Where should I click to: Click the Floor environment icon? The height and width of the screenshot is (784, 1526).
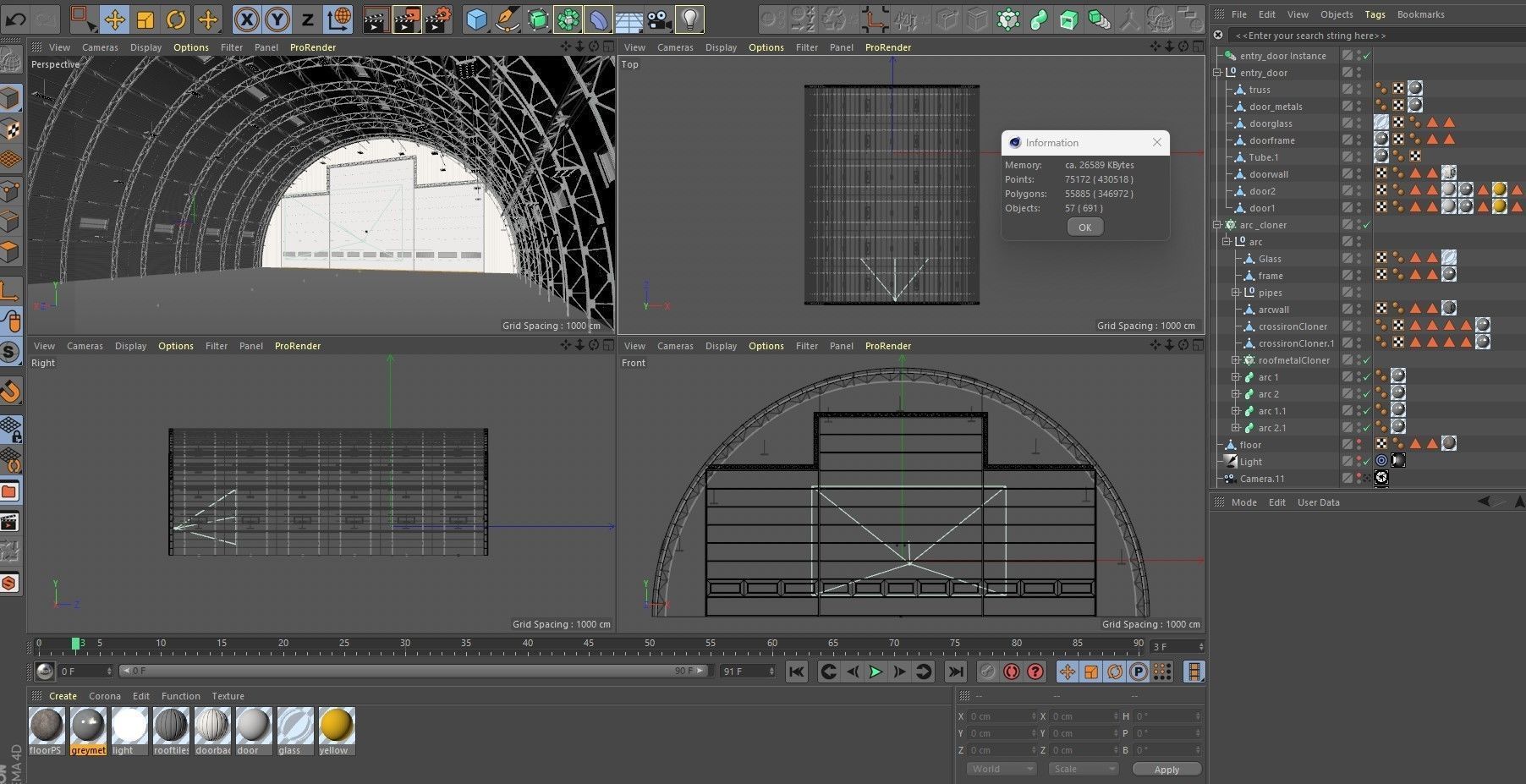click(629, 19)
